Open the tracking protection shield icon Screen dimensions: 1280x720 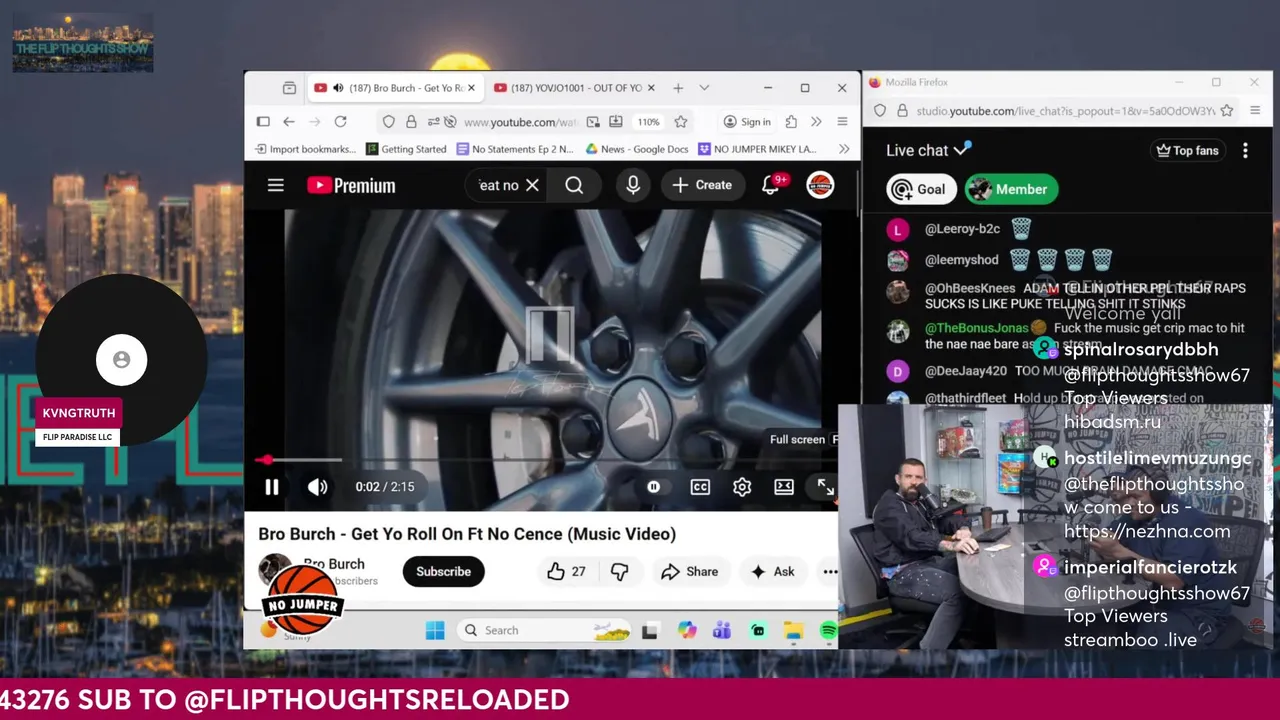click(389, 122)
